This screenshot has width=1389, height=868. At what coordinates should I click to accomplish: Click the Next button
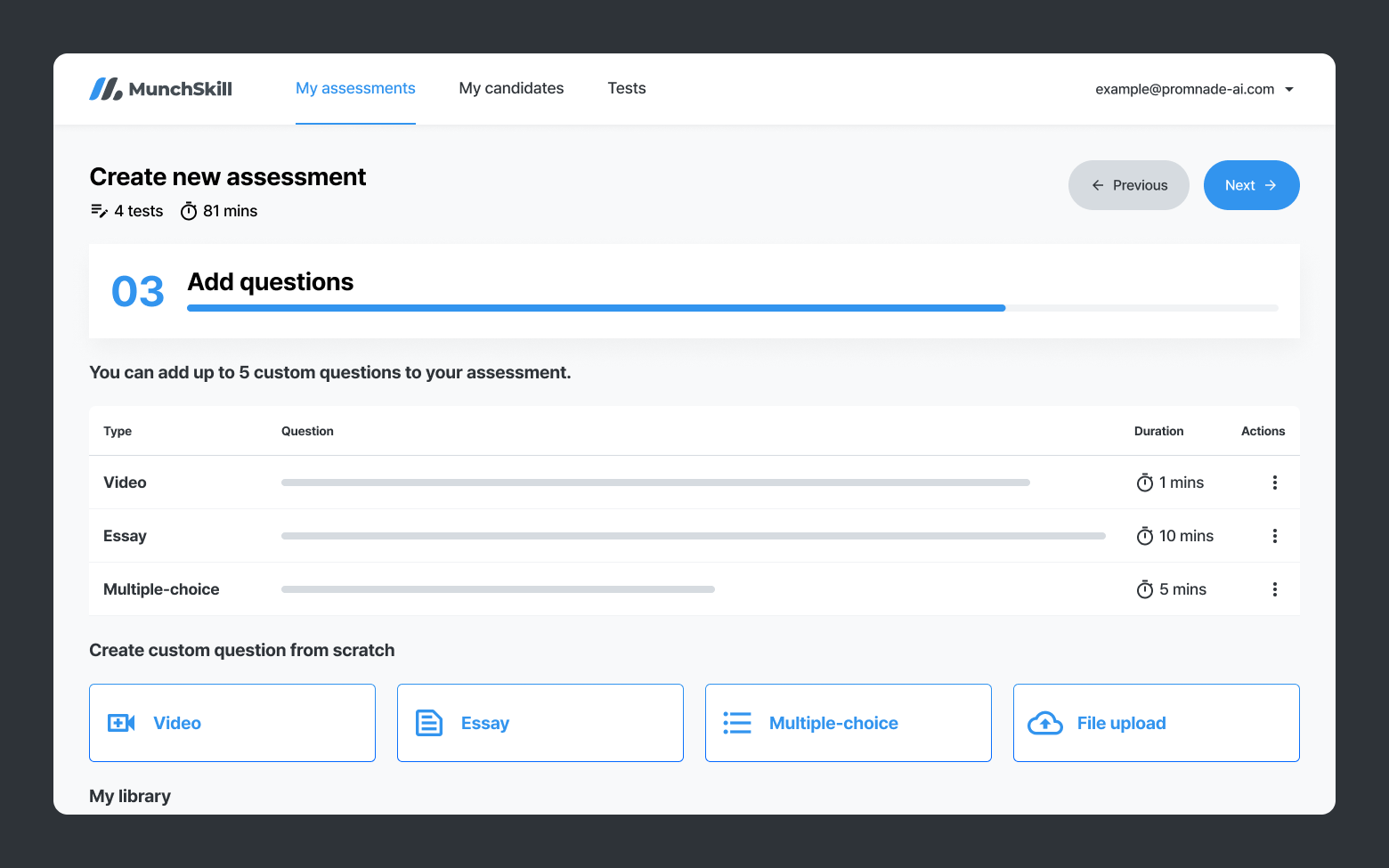pyautogui.click(x=1252, y=185)
